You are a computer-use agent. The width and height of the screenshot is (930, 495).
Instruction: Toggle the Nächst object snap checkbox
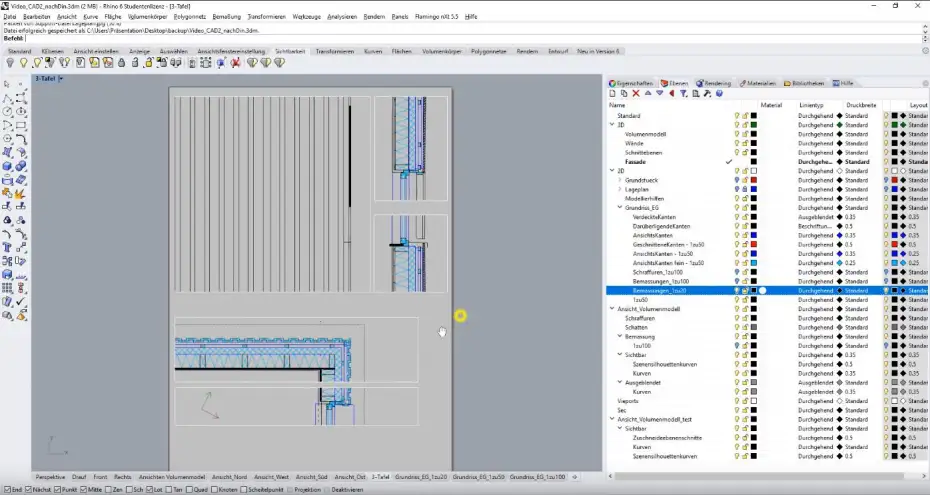tap(28, 490)
